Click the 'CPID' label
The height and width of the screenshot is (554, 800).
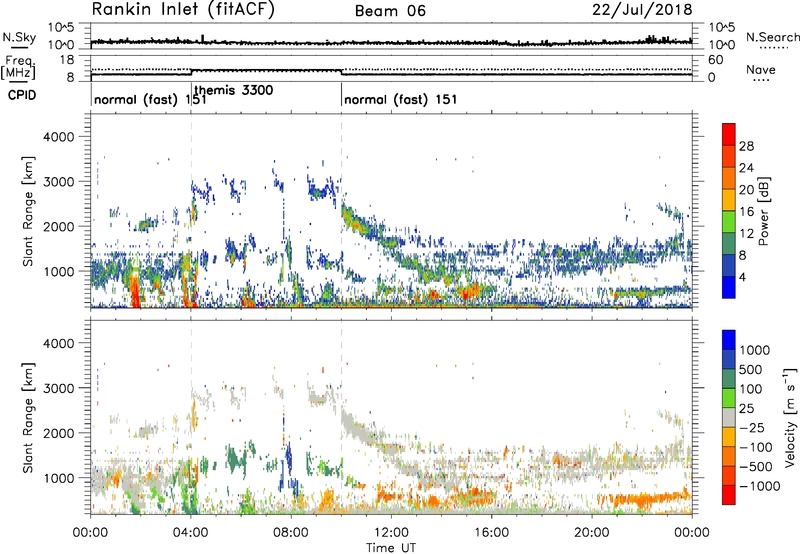(x=21, y=95)
